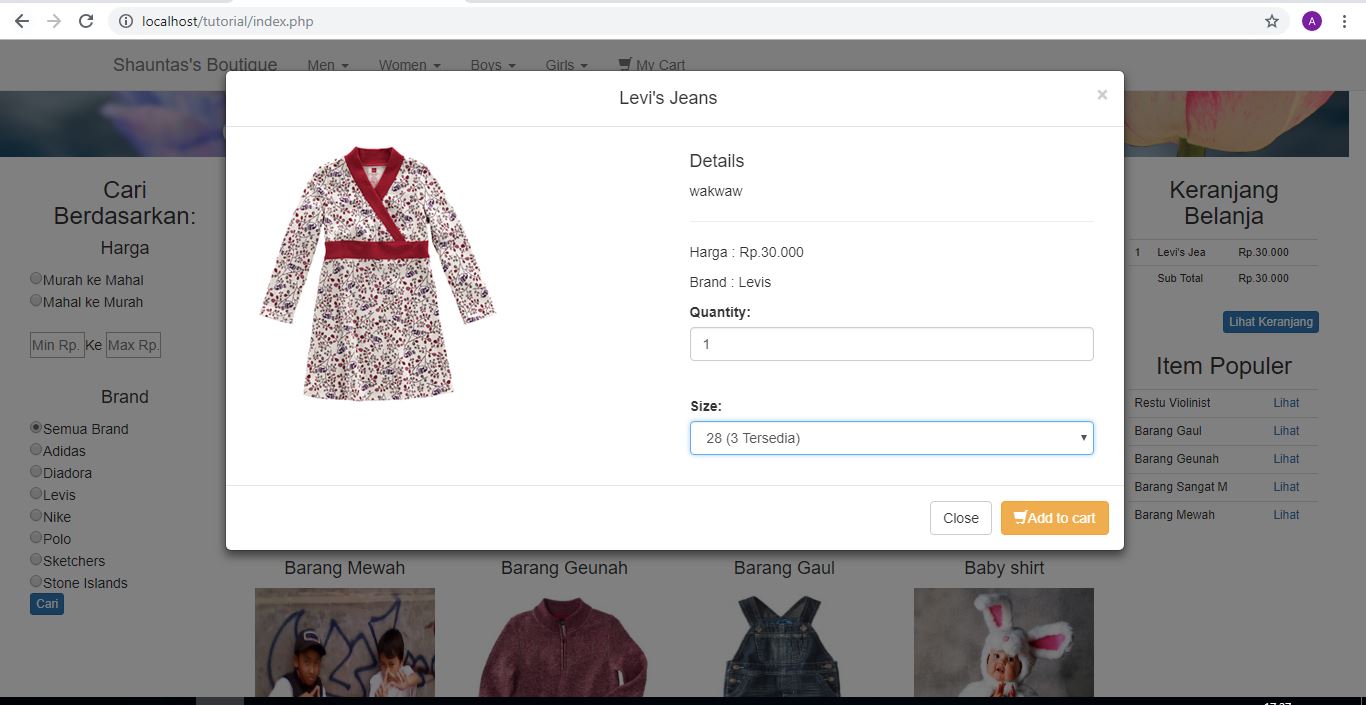Select the Nike brand option
The height and width of the screenshot is (705, 1366).
[36, 516]
